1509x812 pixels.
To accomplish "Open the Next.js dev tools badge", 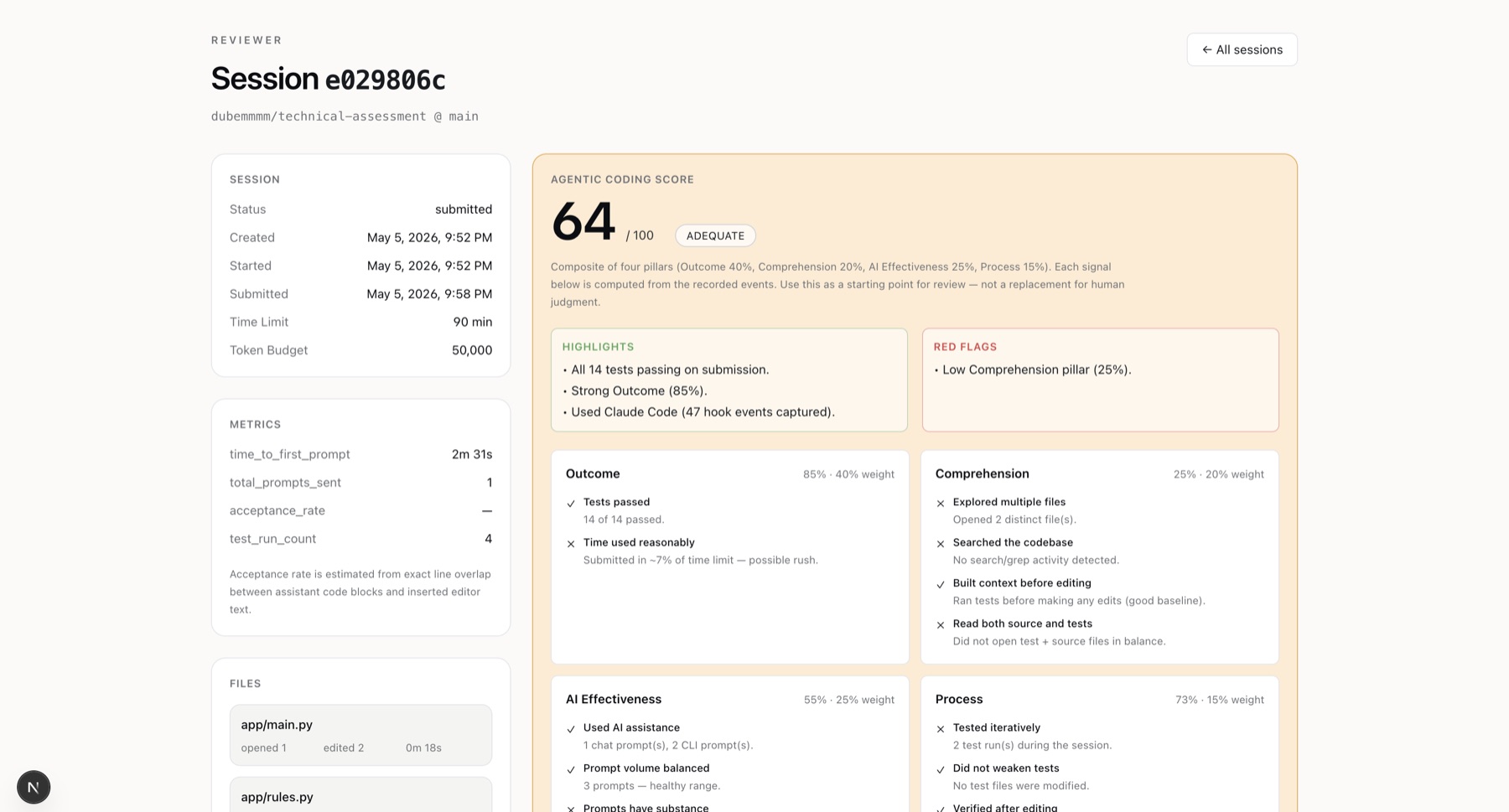I will tap(34, 787).
